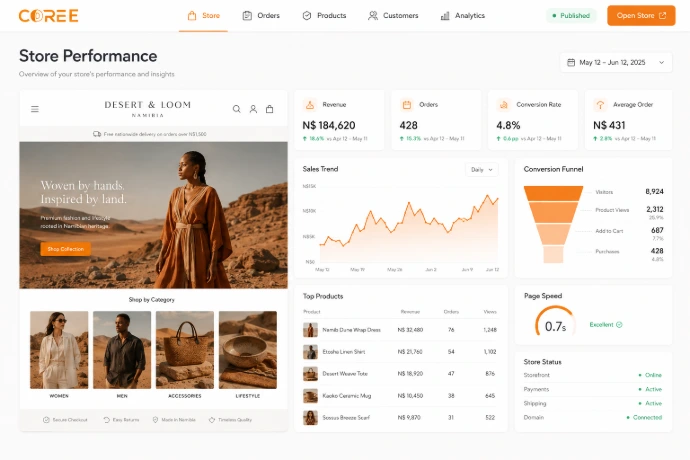Screen dimensions: 690x460
Task: Click the Sales Trend line chart
Action: tap(409, 227)
